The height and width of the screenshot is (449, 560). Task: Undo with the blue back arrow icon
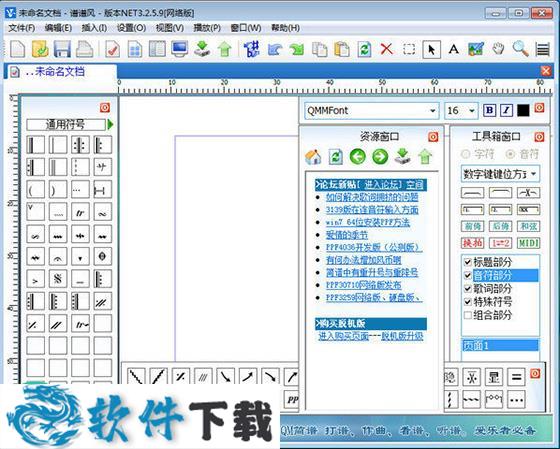(x=274, y=49)
